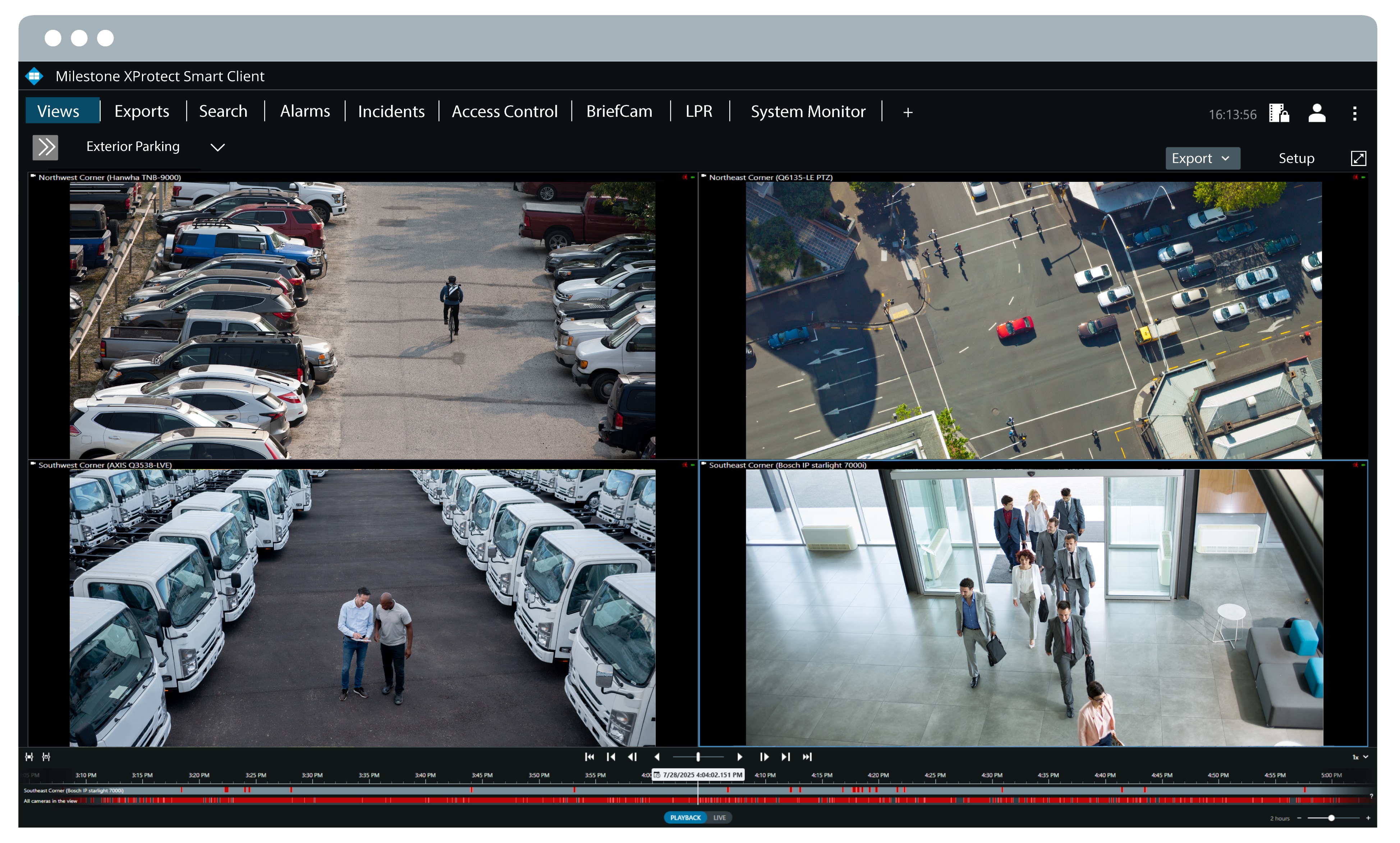Click the Setup button
Screen dimensions: 1400x843
[1296, 158]
